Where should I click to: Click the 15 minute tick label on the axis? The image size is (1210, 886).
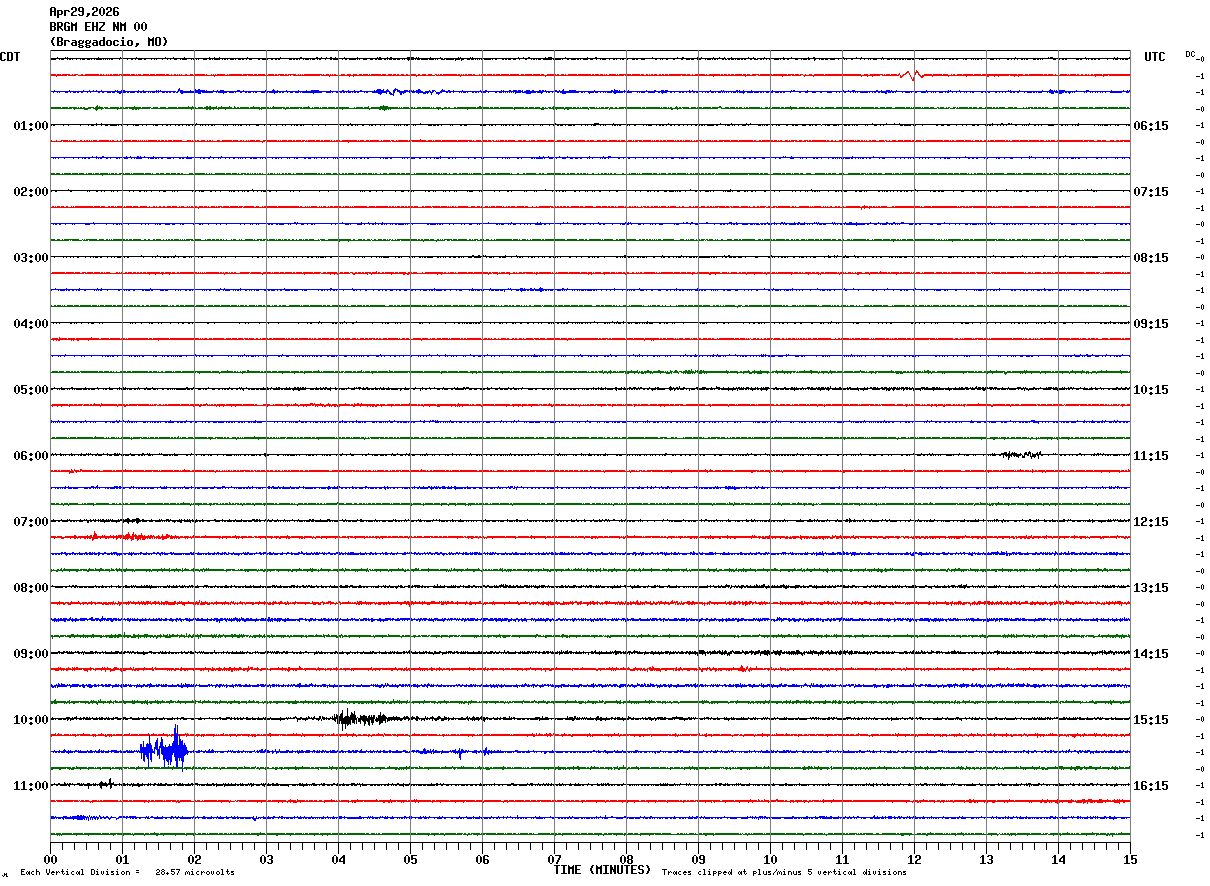click(x=1130, y=859)
